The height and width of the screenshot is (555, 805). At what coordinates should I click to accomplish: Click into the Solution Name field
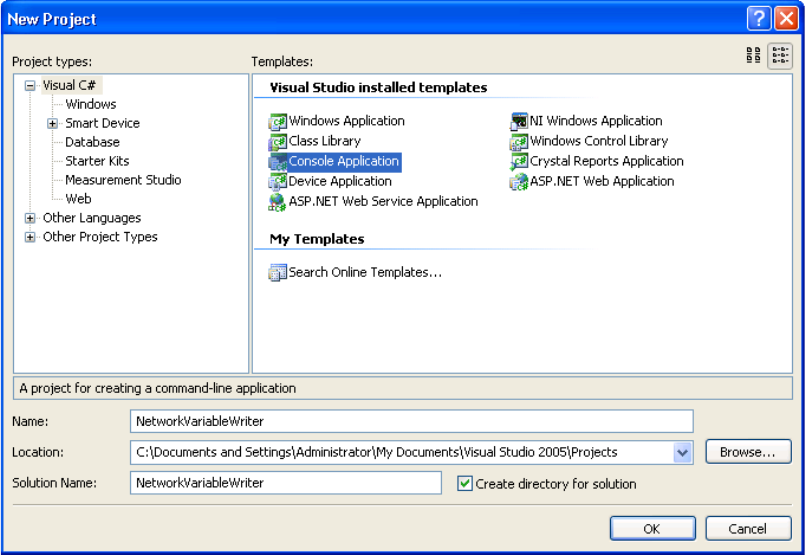tap(286, 483)
